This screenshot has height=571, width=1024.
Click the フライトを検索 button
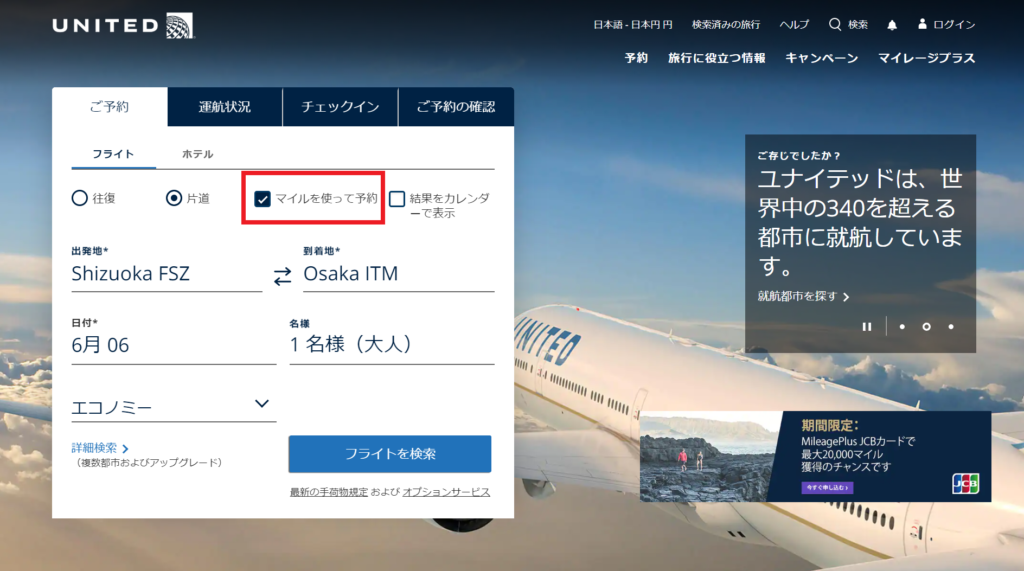point(390,454)
